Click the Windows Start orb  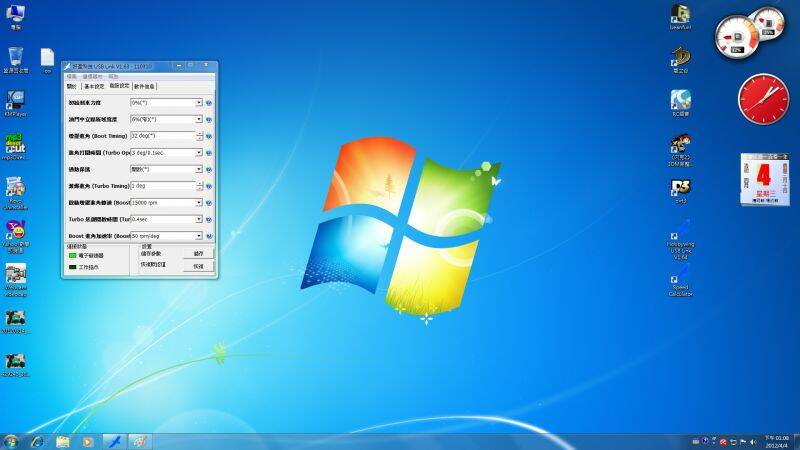(11, 441)
